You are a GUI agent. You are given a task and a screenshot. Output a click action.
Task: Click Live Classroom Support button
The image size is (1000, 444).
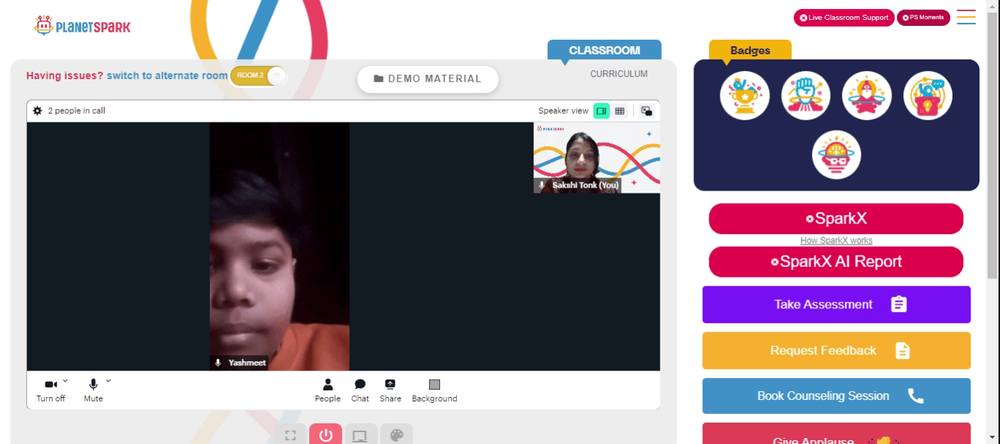point(844,18)
